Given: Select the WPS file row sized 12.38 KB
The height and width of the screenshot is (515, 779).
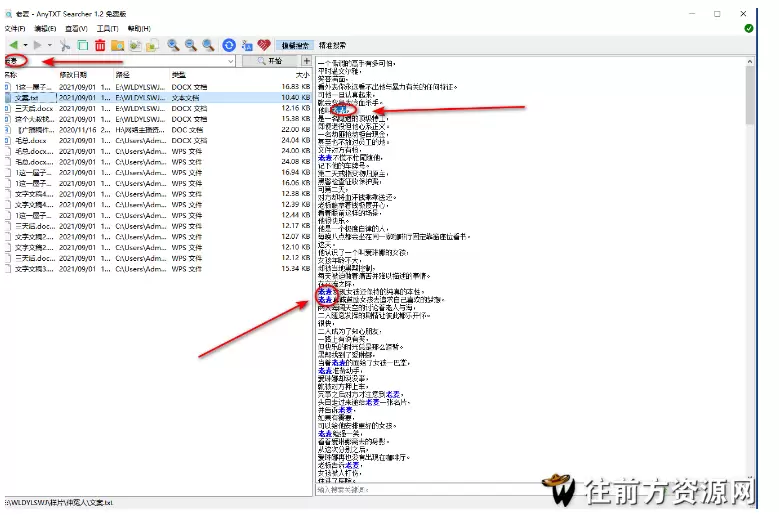Looking at the screenshot, I should (x=158, y=194).
